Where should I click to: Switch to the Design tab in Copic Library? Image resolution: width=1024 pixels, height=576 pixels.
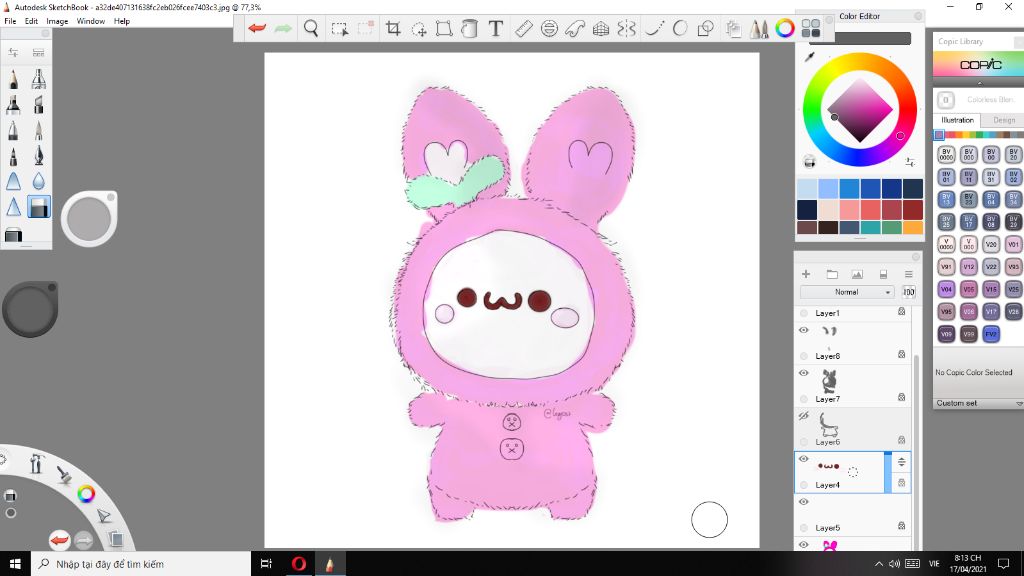coord(1004,120)
